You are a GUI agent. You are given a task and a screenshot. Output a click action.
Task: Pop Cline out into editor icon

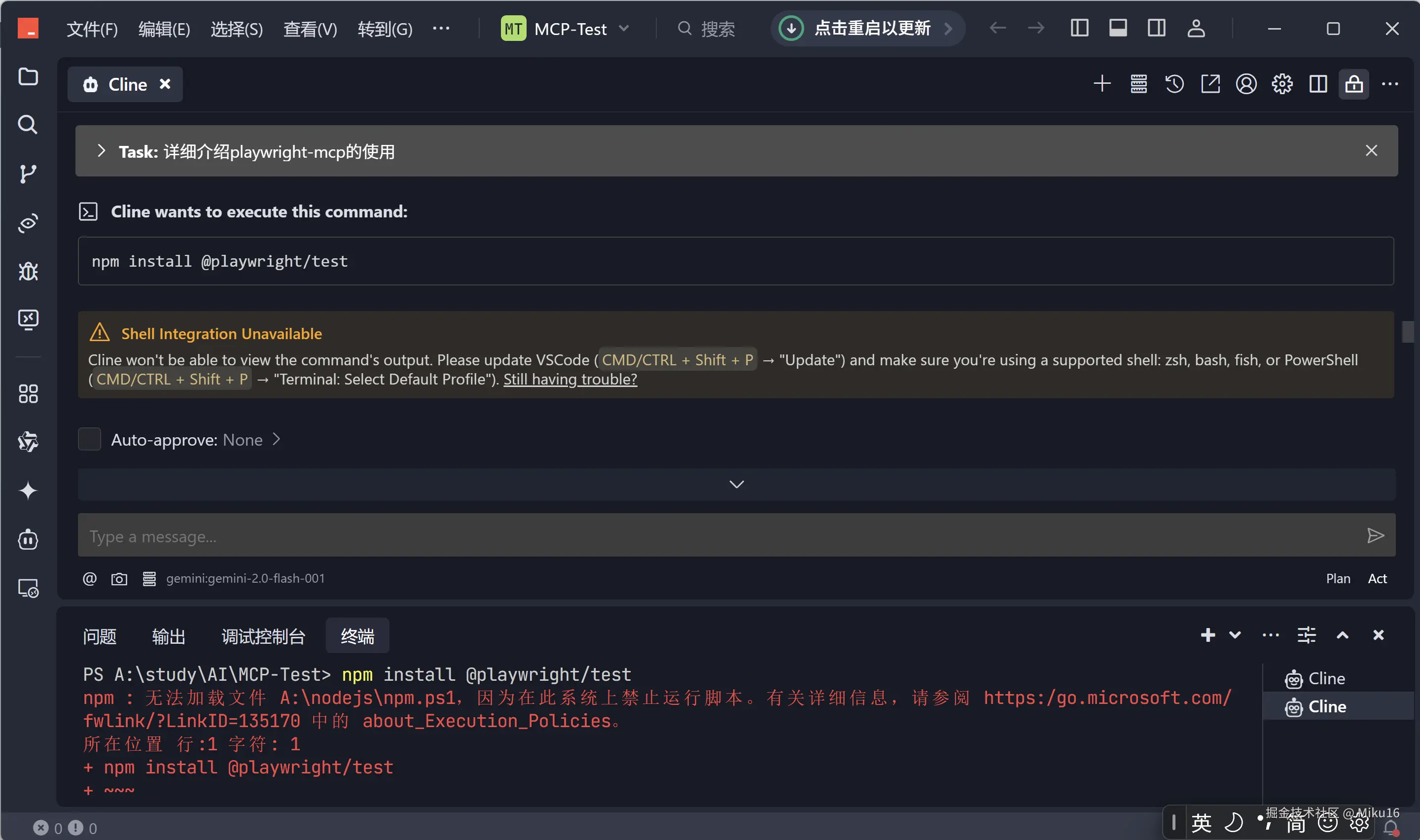[x=1210, y=84]
